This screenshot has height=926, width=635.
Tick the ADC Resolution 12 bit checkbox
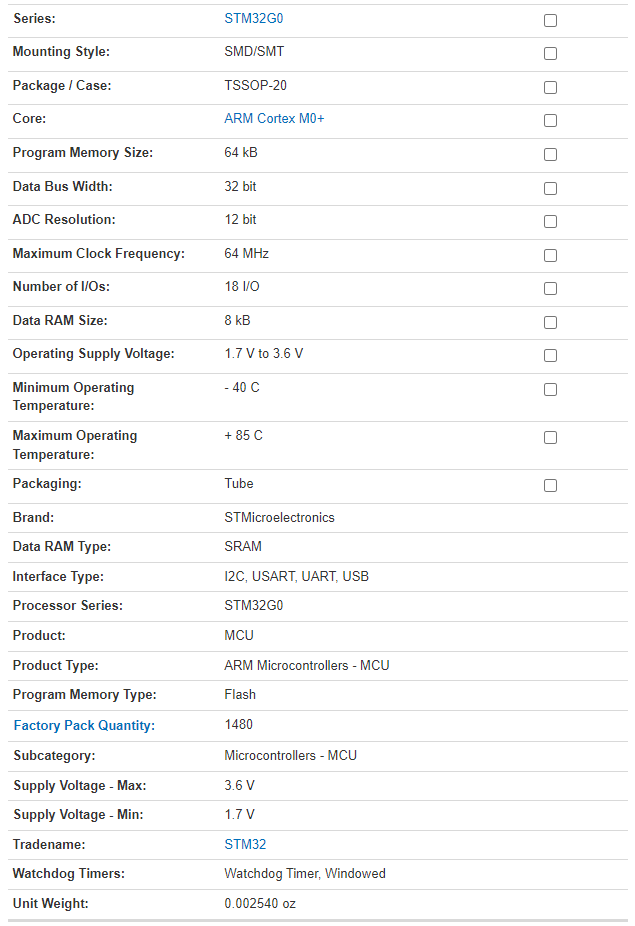pyautogui.click(x=550, y=221)
